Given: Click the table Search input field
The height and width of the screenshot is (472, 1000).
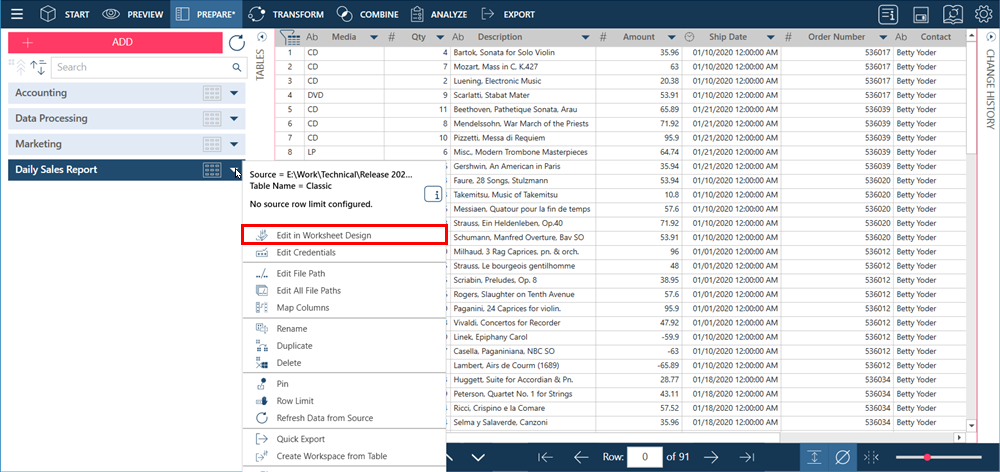Looking at the screenshot, I should (142, 67).
